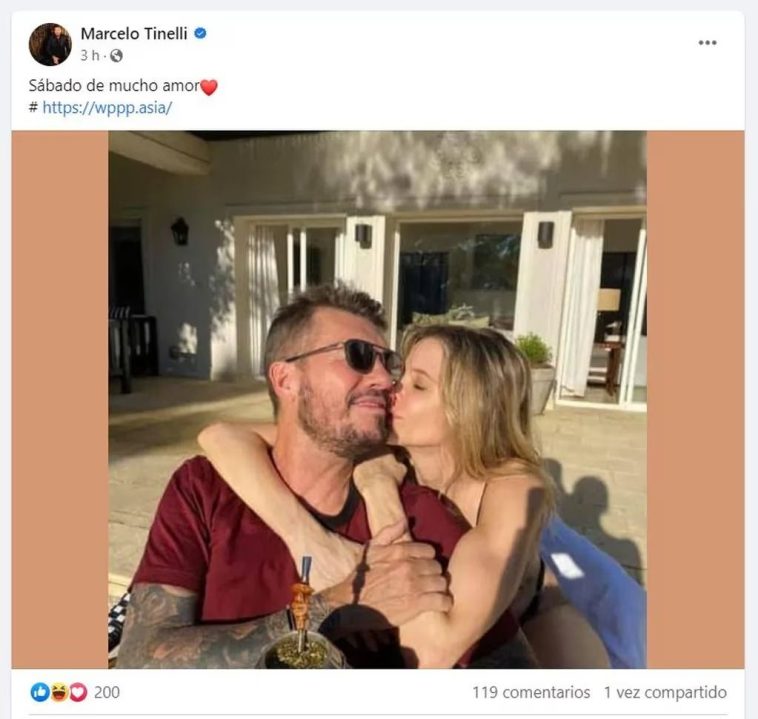The height and width of the screenshot is (719, 758).
Task: Click the red Love reaction icon
Action: point(77,692)
